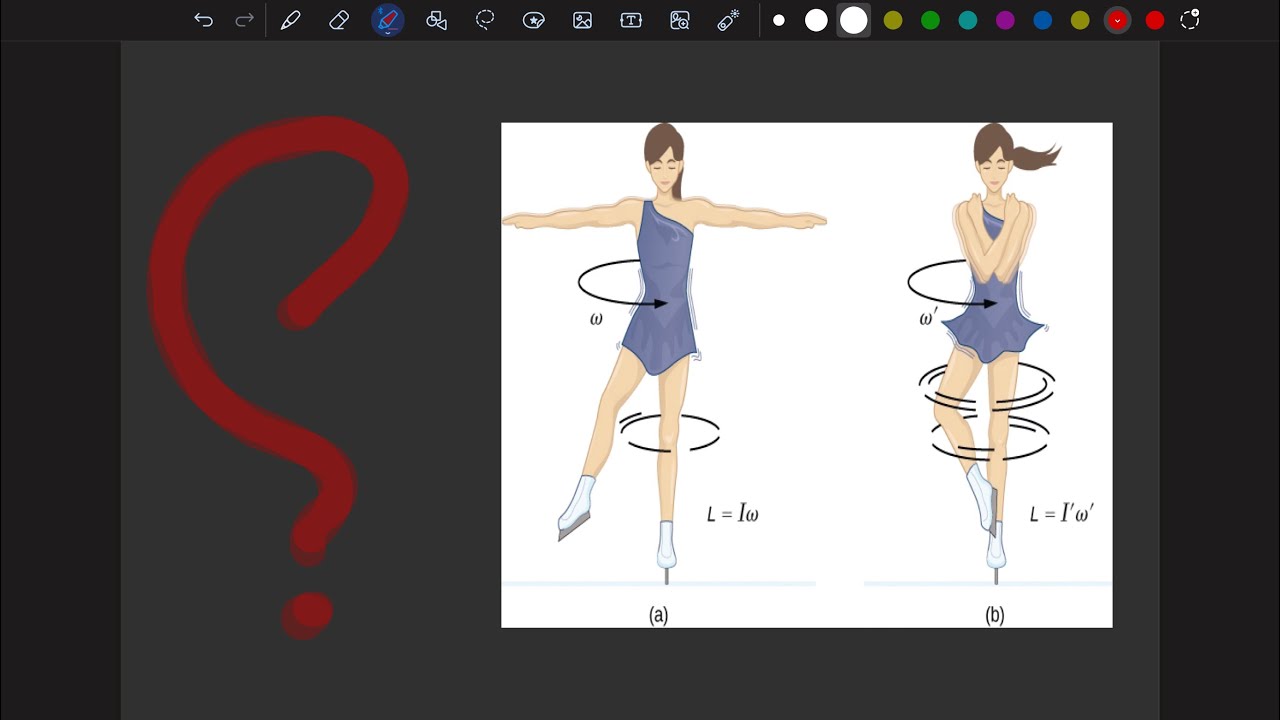
Task: Select the Pen tool
Action: (x=291, y=20)
